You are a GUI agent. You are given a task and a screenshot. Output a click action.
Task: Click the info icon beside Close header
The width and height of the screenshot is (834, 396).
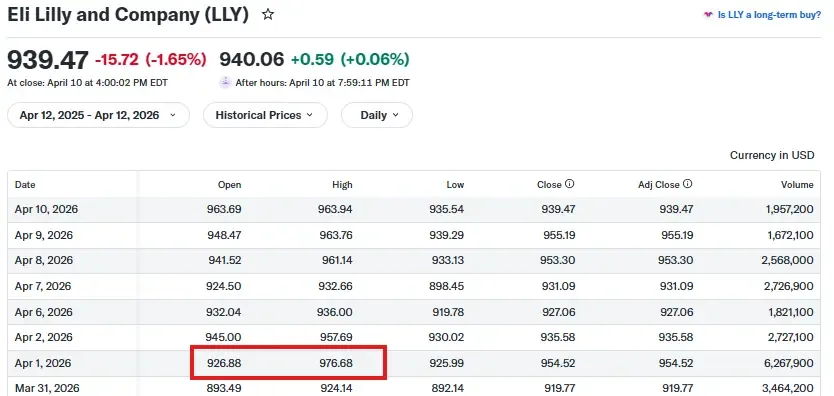tap(570, 184)
